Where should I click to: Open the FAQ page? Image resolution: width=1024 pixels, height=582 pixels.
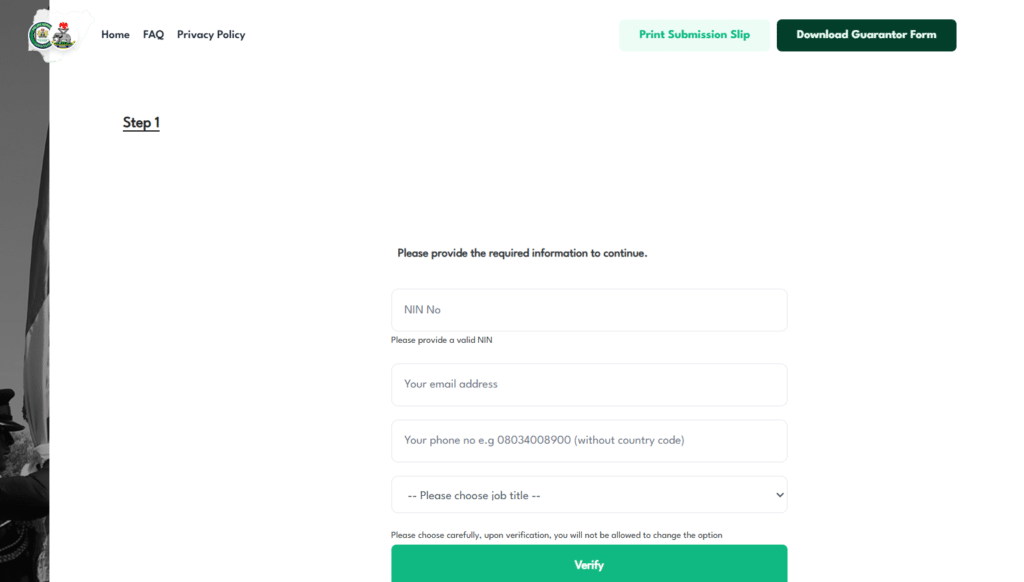pyautogui.click(x=153, y=35)
